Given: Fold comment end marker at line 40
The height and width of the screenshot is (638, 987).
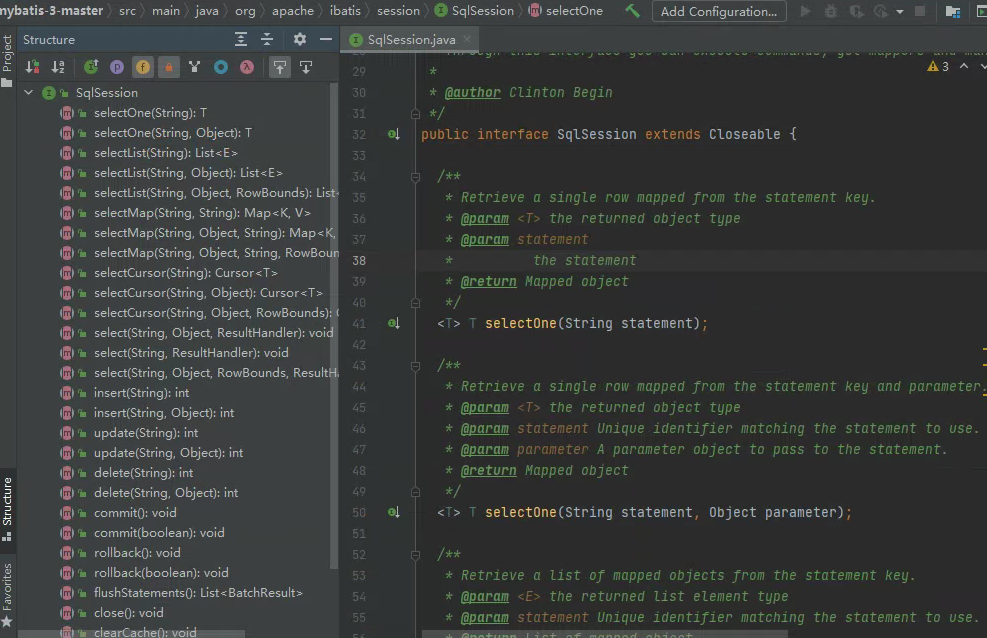Looking at the screenshot, I should 415,303.
